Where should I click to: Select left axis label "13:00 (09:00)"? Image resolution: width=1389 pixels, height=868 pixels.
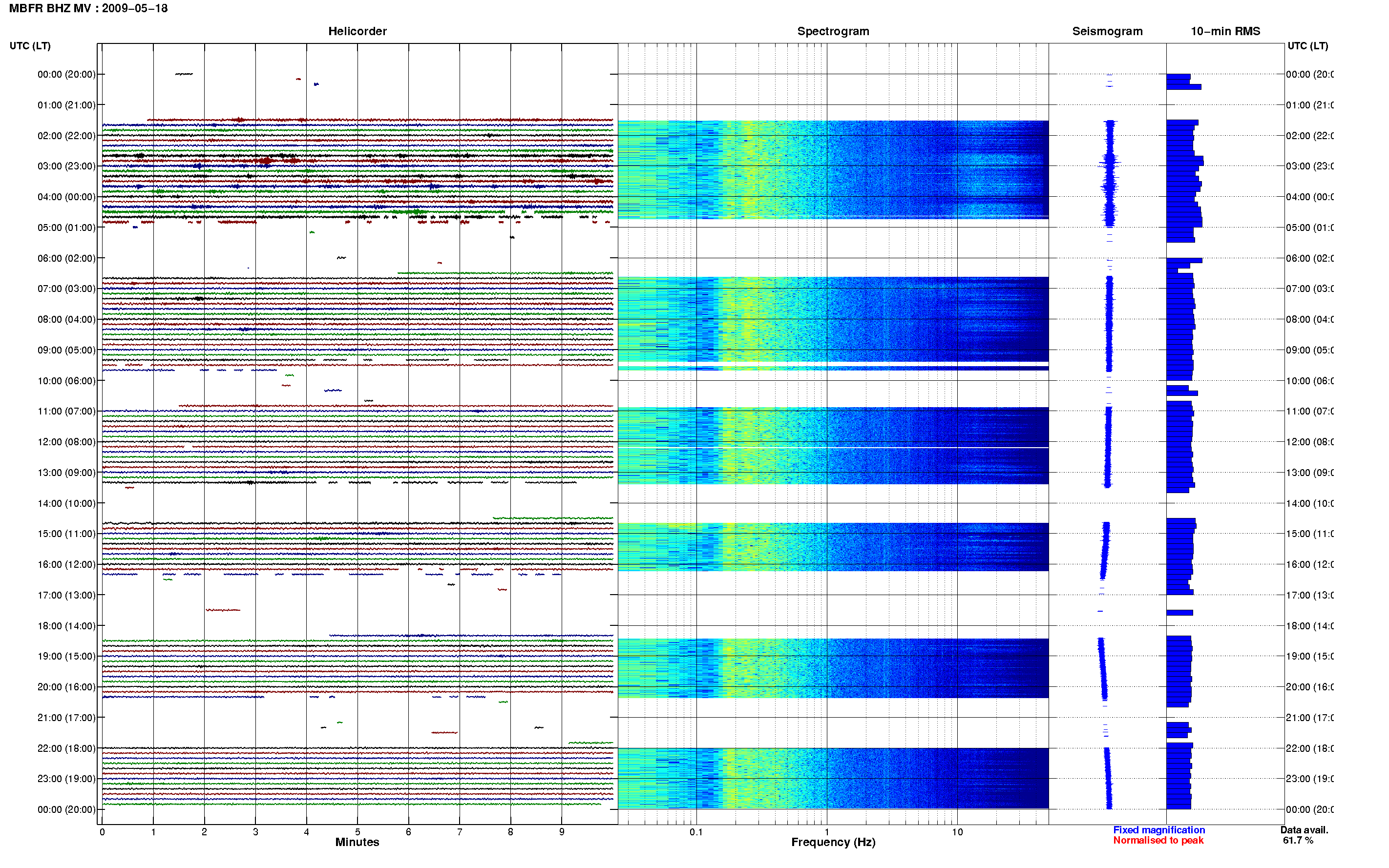pyautogui.click(x=66, y=473)
